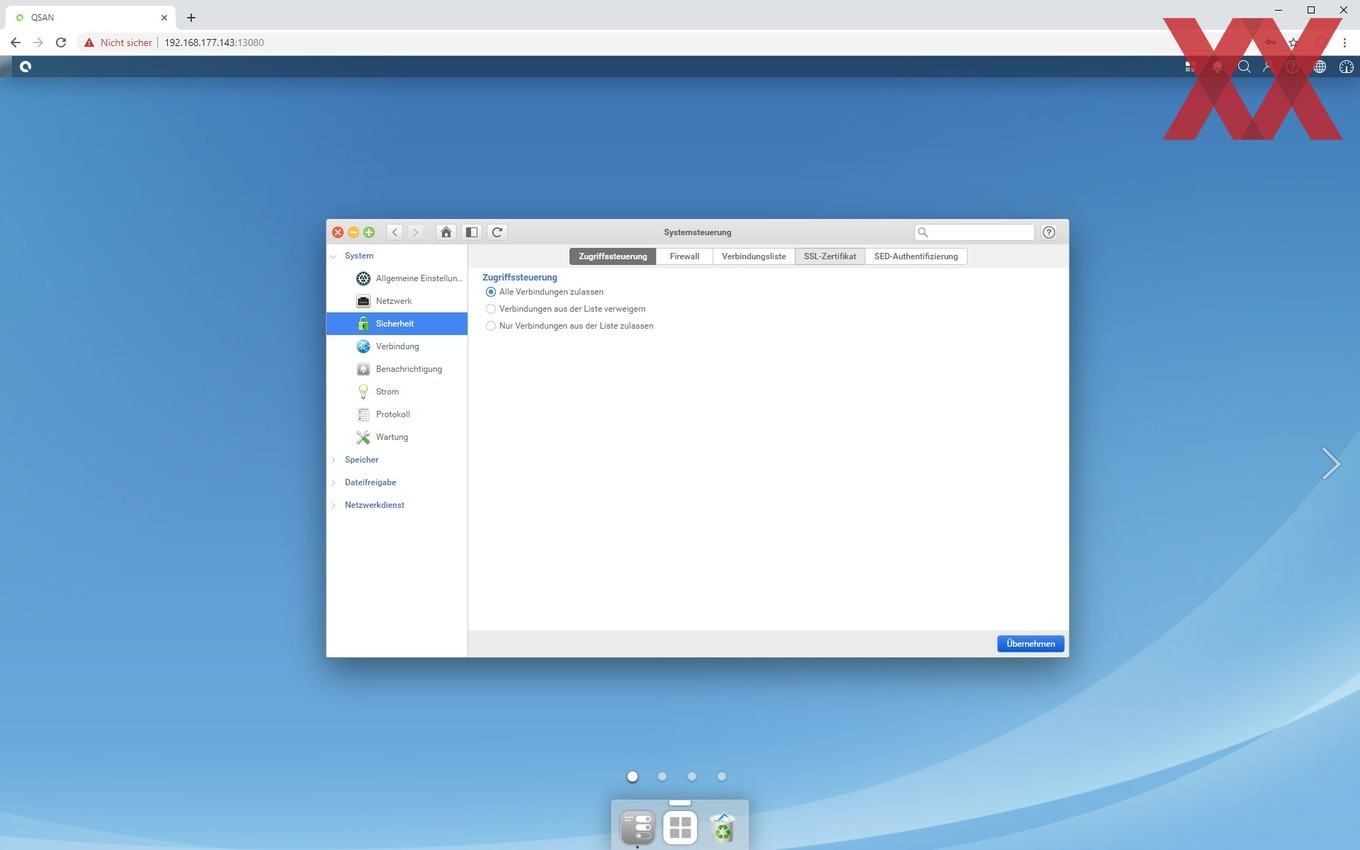This screenshot has height=850, width=1360.
Task: Open the app grid icon in the dock
Action: click(x=680, y=828)
